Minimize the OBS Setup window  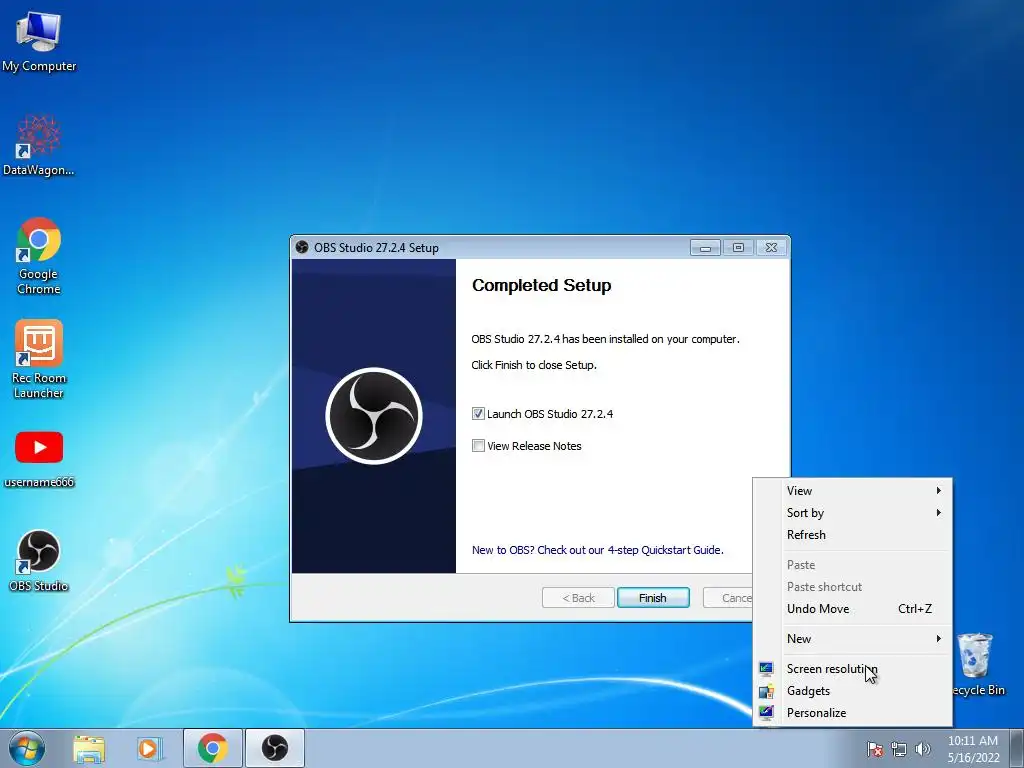click(705, 248)
